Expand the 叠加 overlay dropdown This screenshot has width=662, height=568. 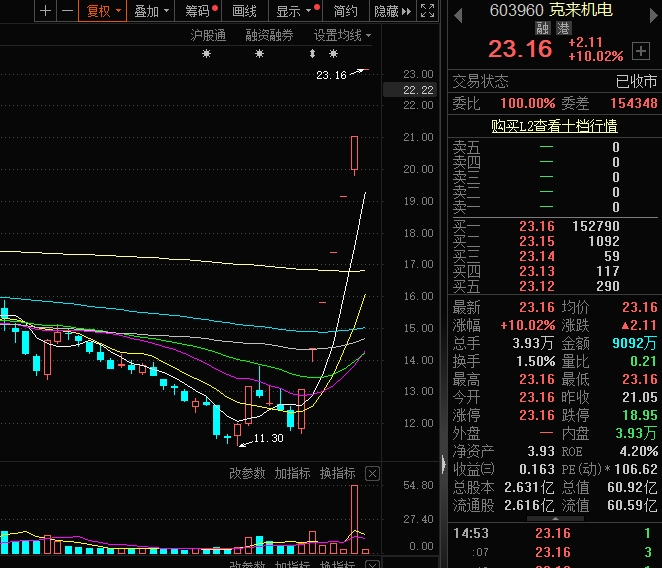click(x=151, y=11)
